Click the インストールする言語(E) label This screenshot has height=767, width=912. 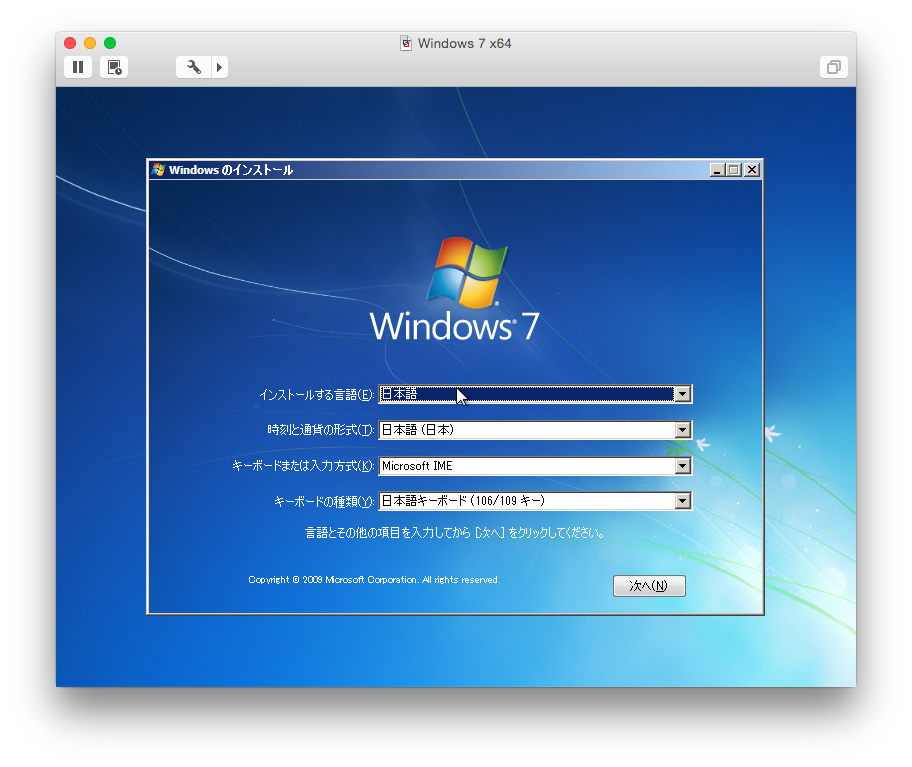click(x=316, y=395)
